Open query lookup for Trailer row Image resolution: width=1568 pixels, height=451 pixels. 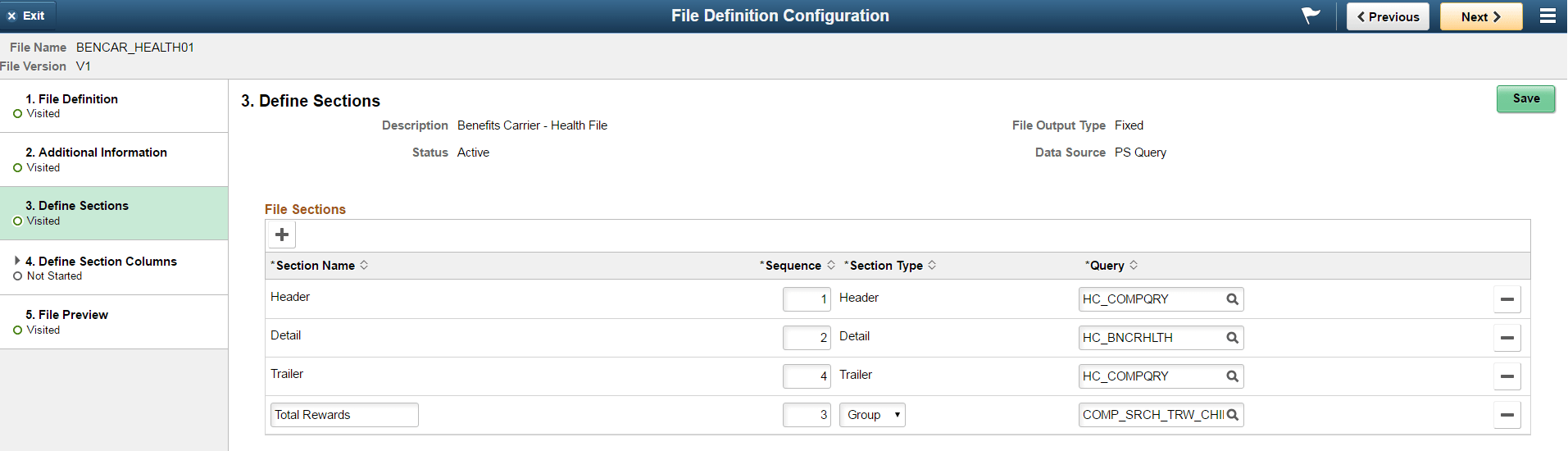(x=1232, y=376)
